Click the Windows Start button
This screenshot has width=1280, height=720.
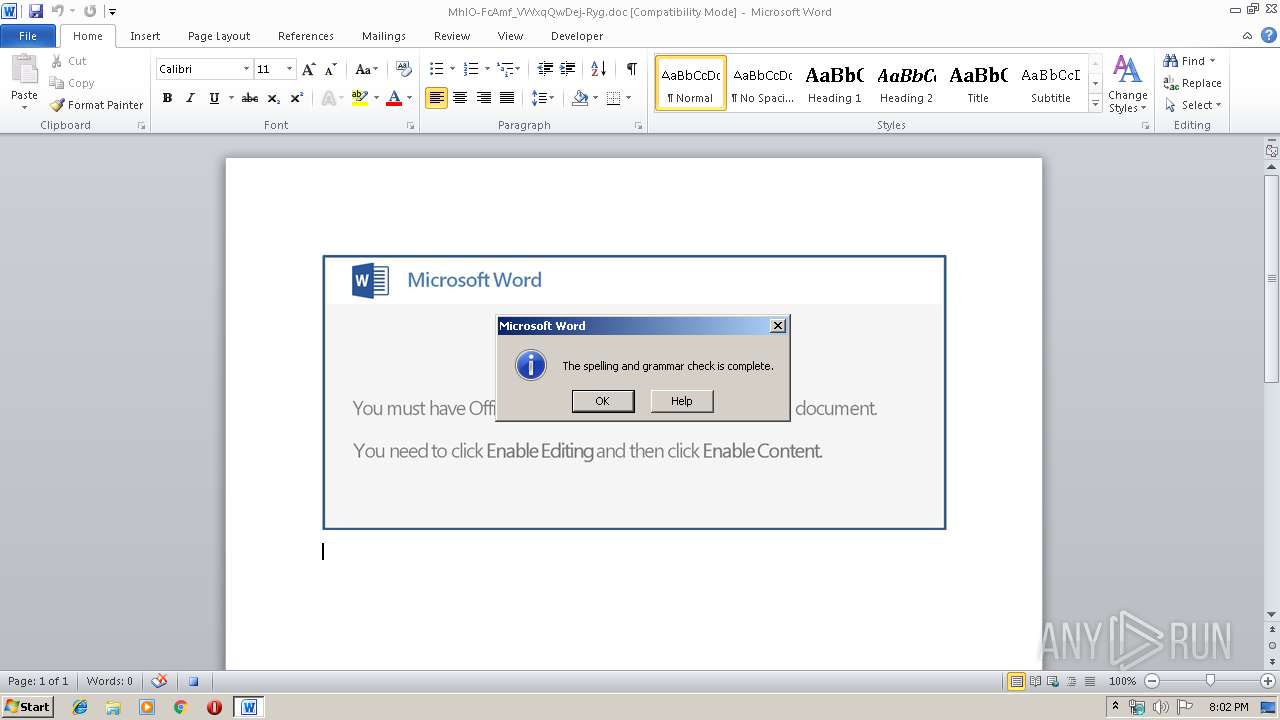(x=27, y=707)
